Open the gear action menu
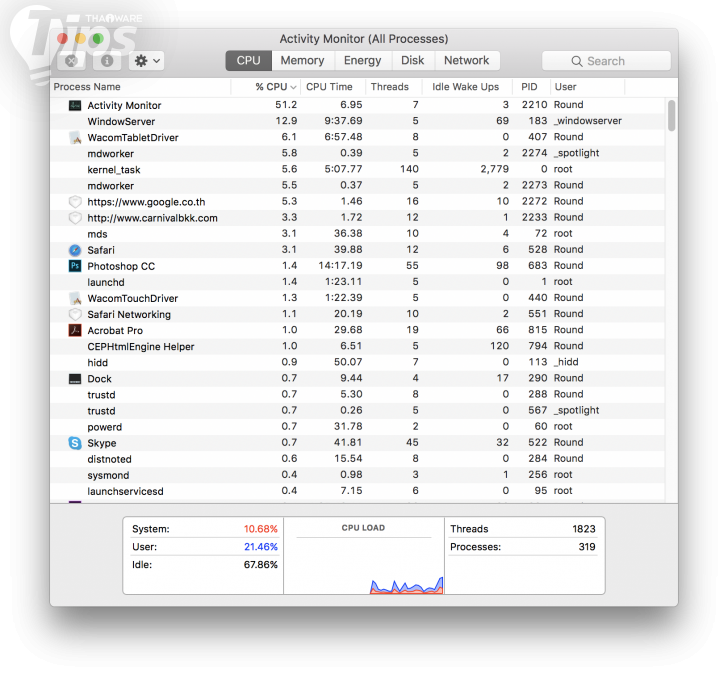728x678 pixels. (x=147, y=61)
